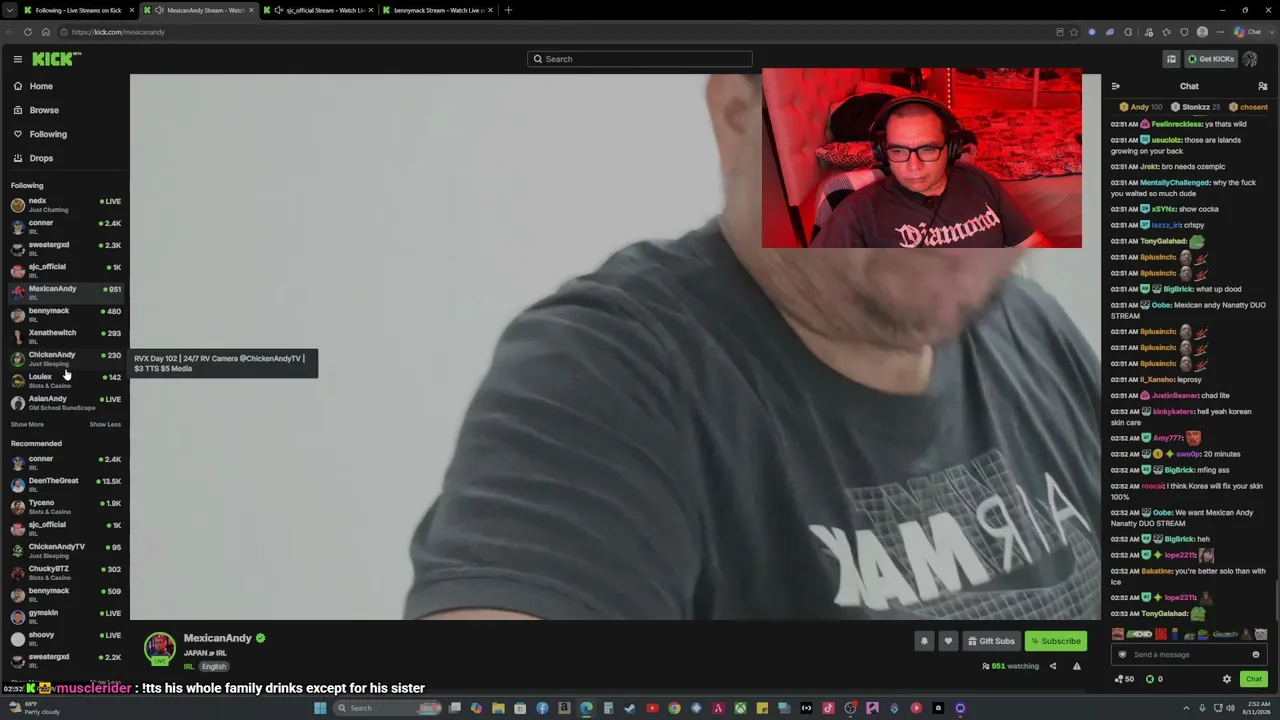The width and height of the screenshot is (1280, 720).
Task: Add this page to favorites star
Action: [1074, 32]
